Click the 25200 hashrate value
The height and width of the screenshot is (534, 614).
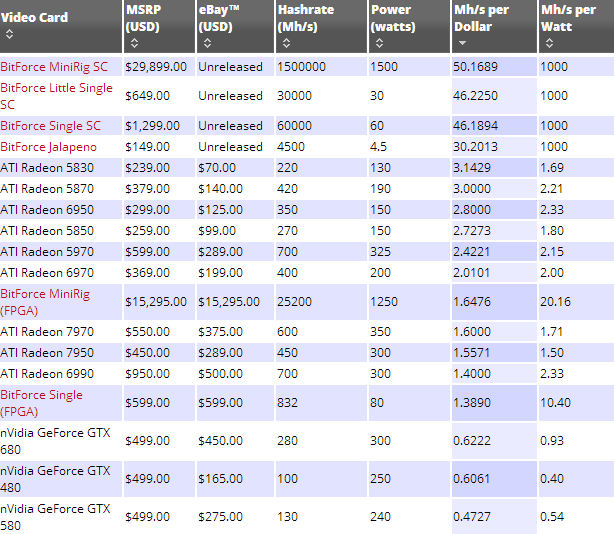point(294,302)
